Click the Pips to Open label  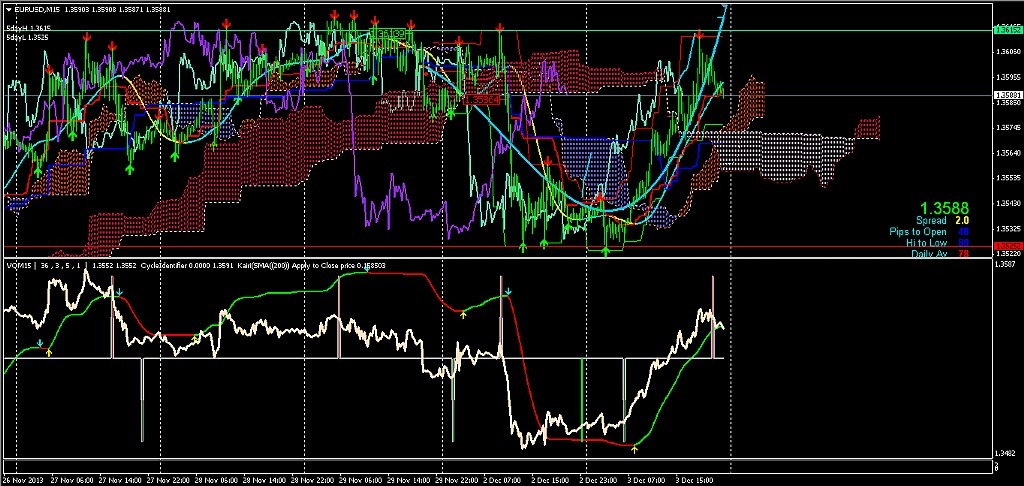coord(917,232)
